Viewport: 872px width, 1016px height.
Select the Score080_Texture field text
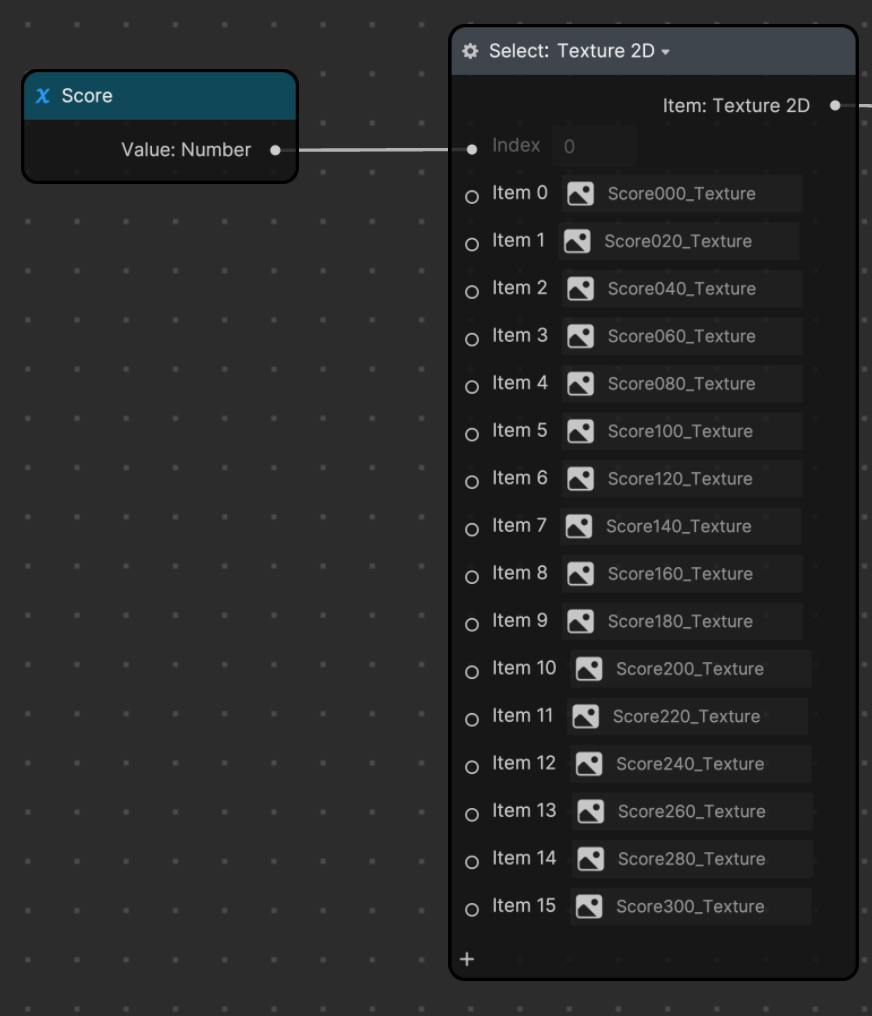click(x=682, y=384)
